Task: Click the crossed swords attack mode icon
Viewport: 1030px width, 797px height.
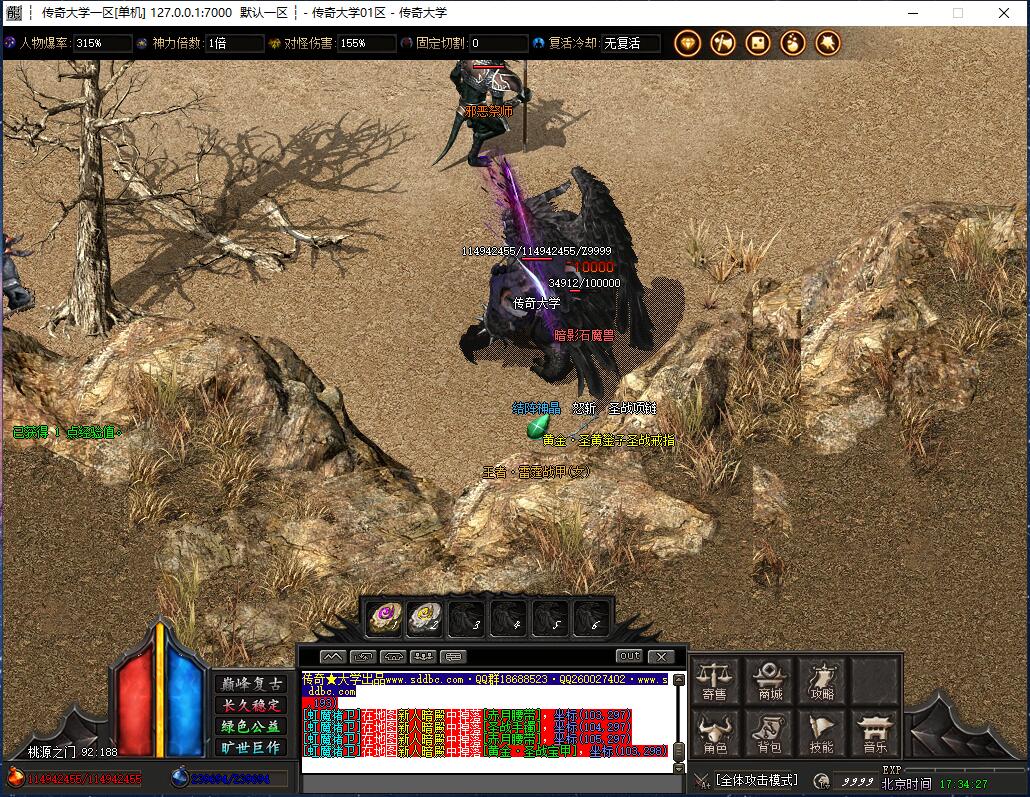Action: coord(702,781)
